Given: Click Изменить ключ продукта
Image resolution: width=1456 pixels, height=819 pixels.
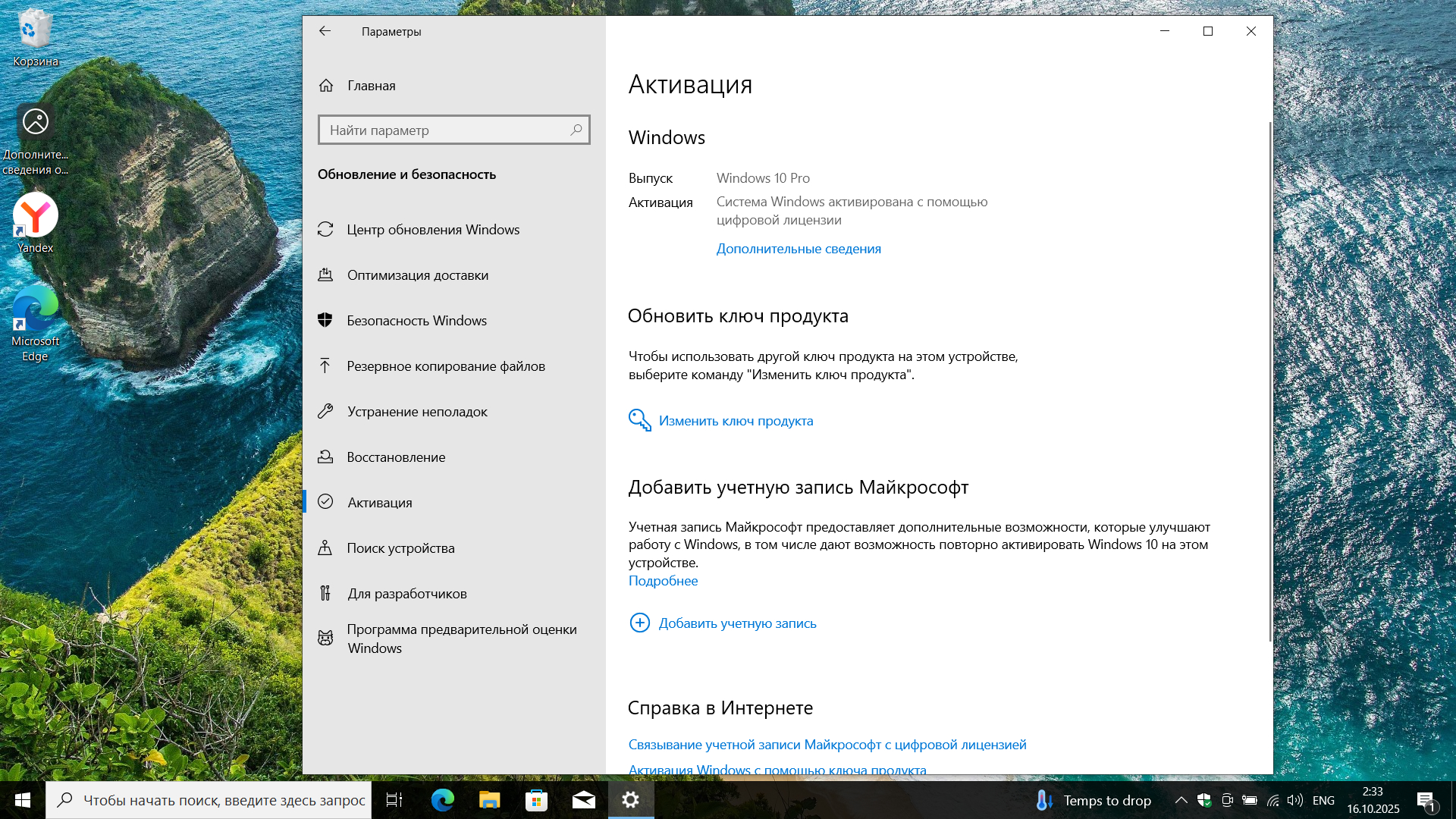Looking at the screenshot, I should 735,421.
